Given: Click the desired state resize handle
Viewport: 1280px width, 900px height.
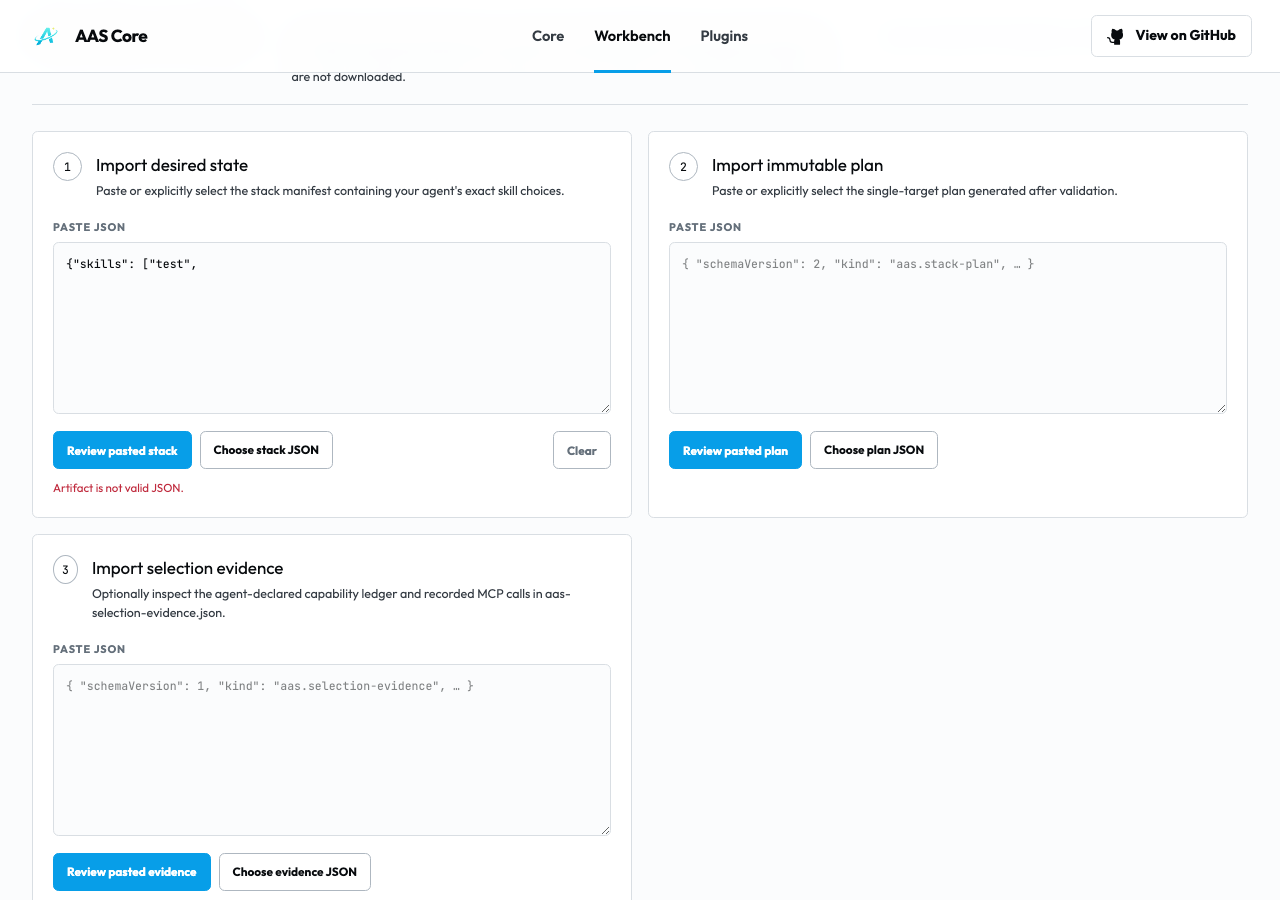Looking at the screenshot, I should point(604,407).
